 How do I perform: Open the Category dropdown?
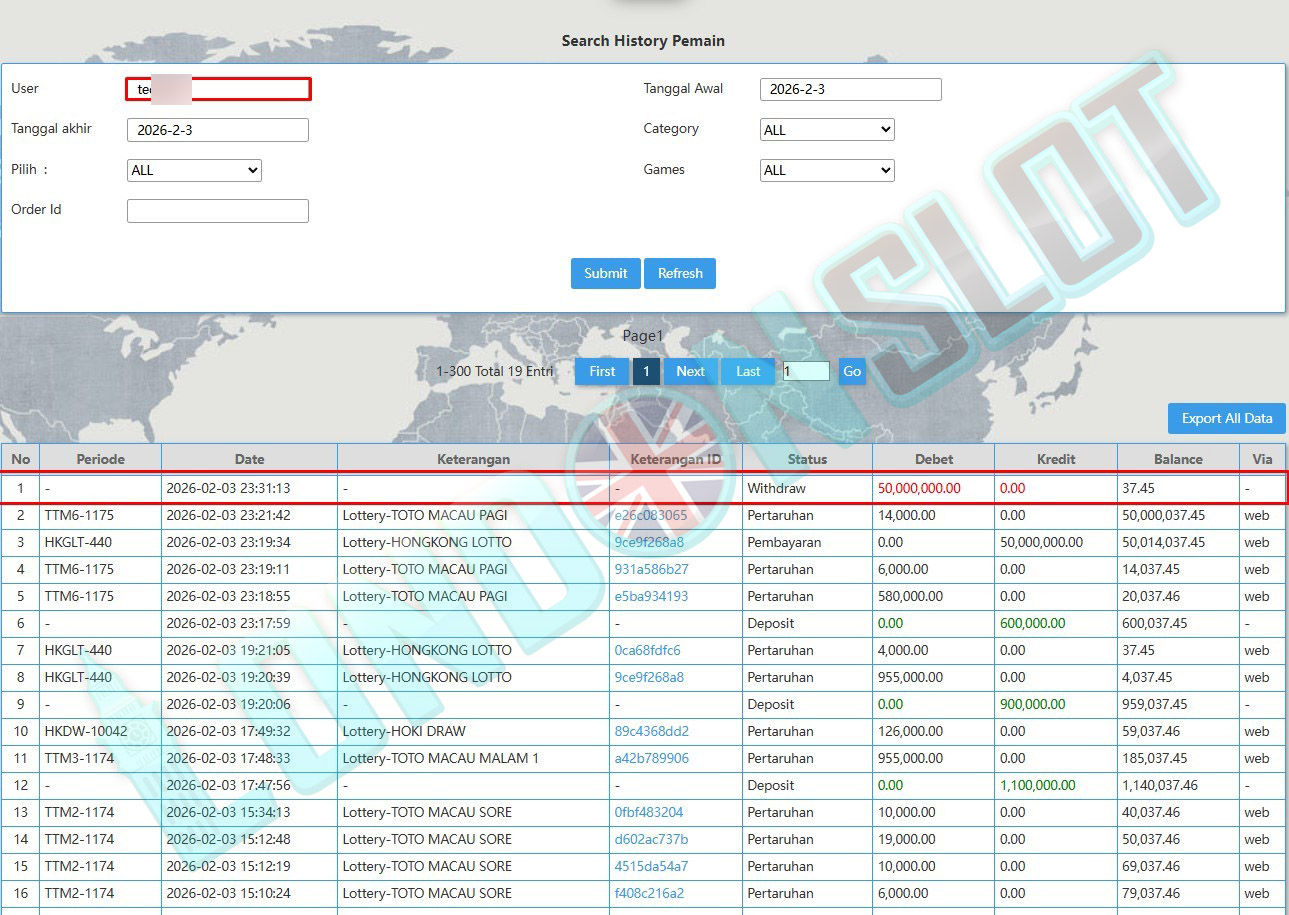pyautogui.click(x=827, y=130)
